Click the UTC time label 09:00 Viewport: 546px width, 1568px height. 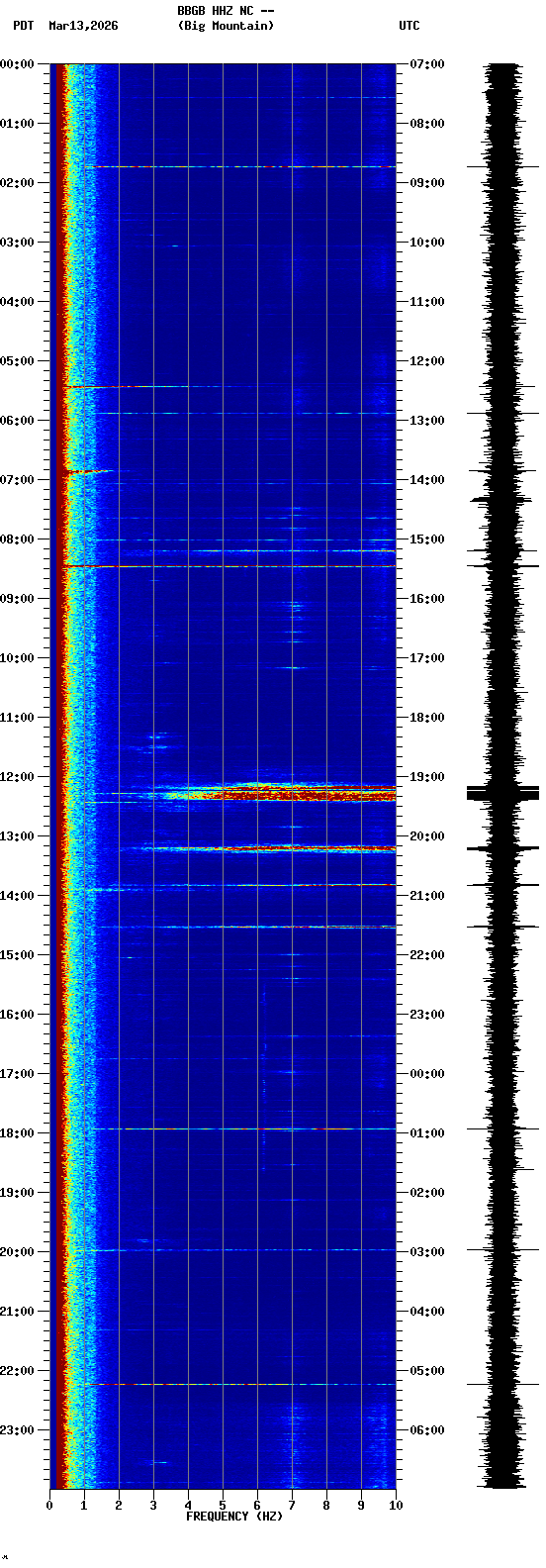427,183
